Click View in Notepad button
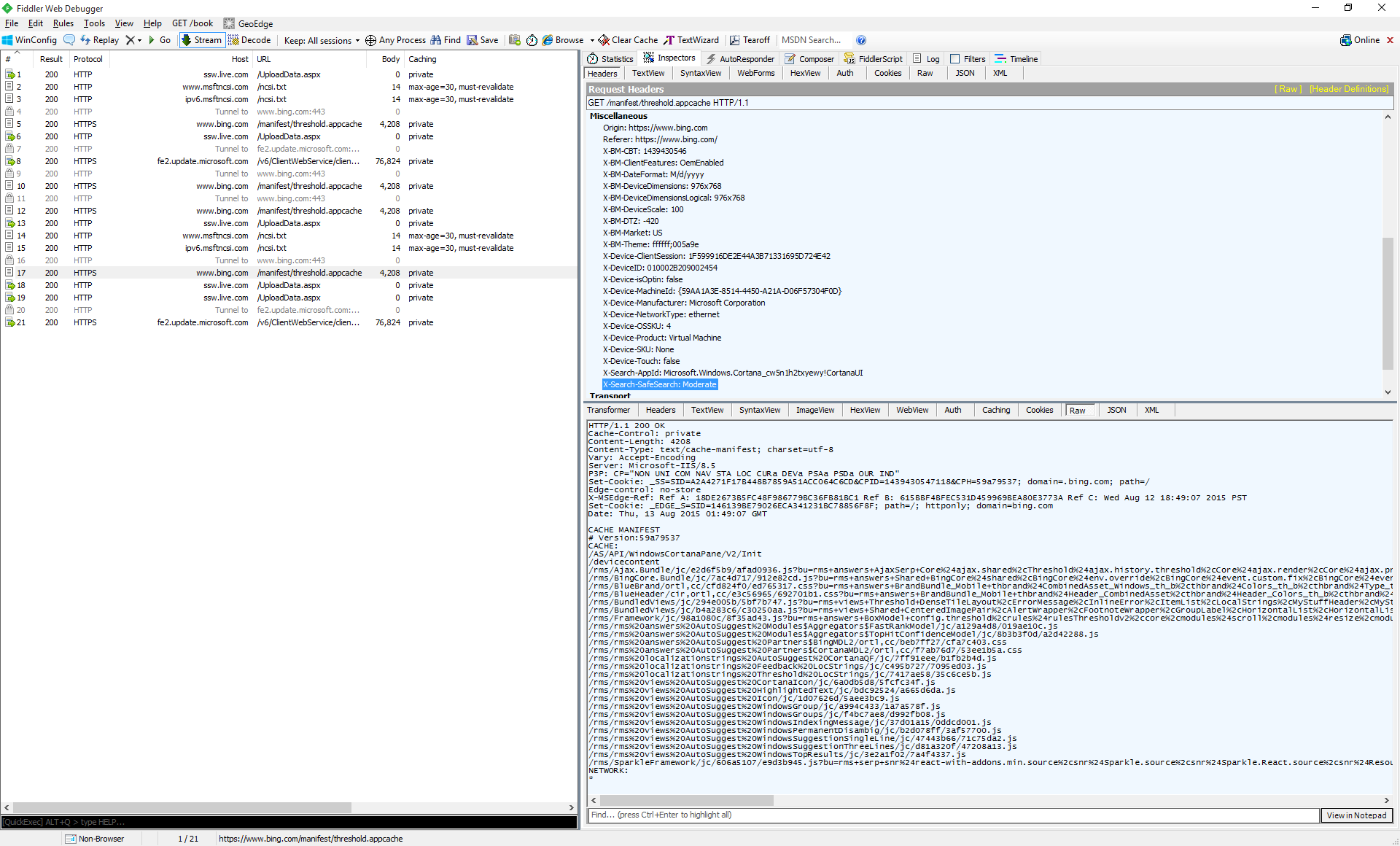1400x846 pixels. pyautogui.click(x=1356, y=814)
